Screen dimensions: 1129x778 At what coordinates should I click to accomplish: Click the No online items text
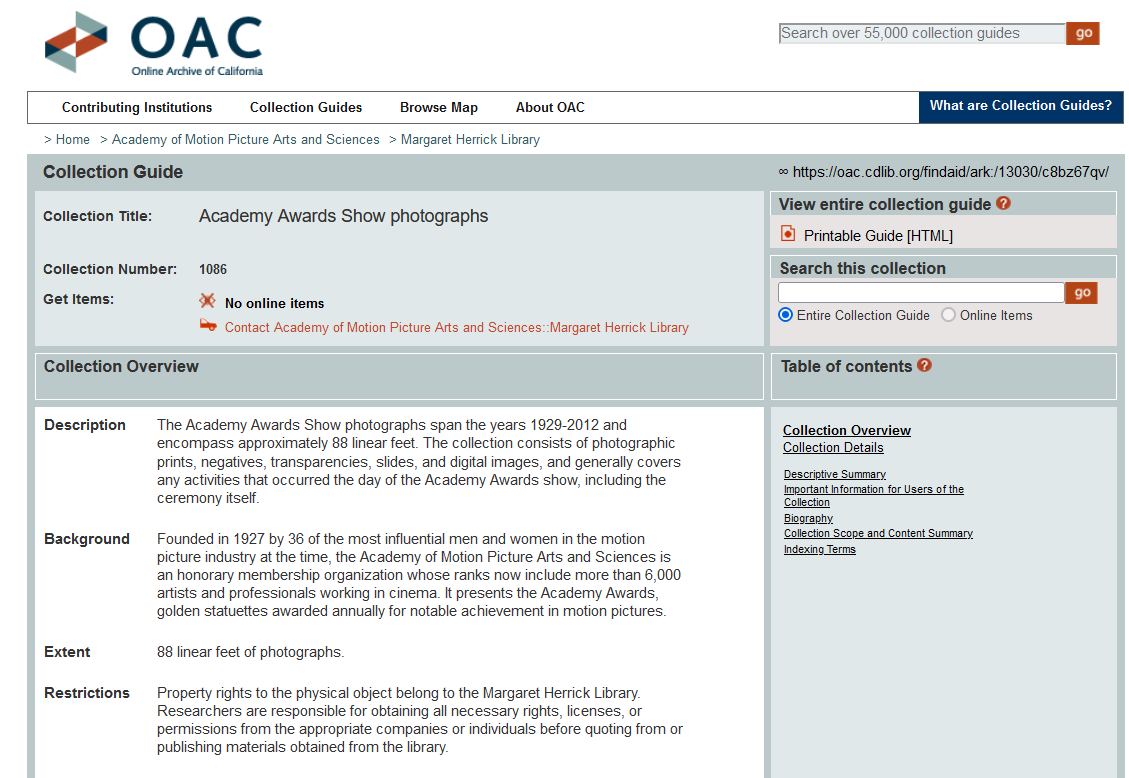[x=274, y=304]
